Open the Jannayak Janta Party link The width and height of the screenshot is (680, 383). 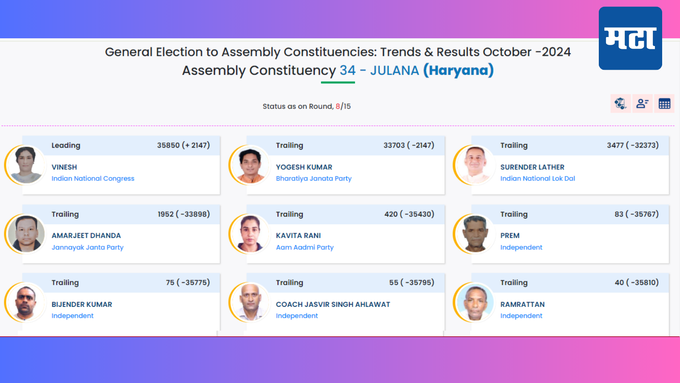pyautogui.click(x=88, y=247)
